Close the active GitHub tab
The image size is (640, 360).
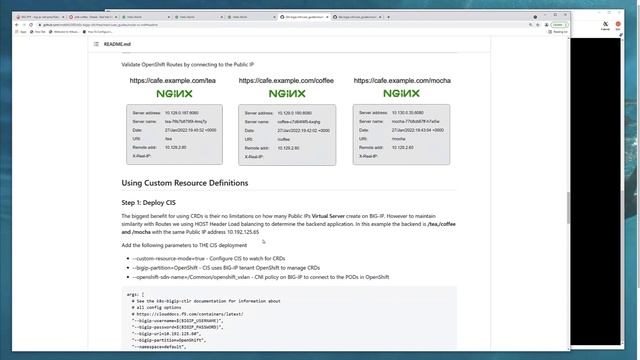(x=327, y=17)
